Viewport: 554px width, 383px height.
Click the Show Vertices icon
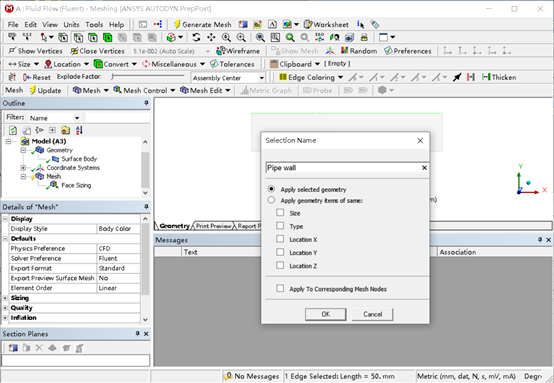tap(13, 51)
